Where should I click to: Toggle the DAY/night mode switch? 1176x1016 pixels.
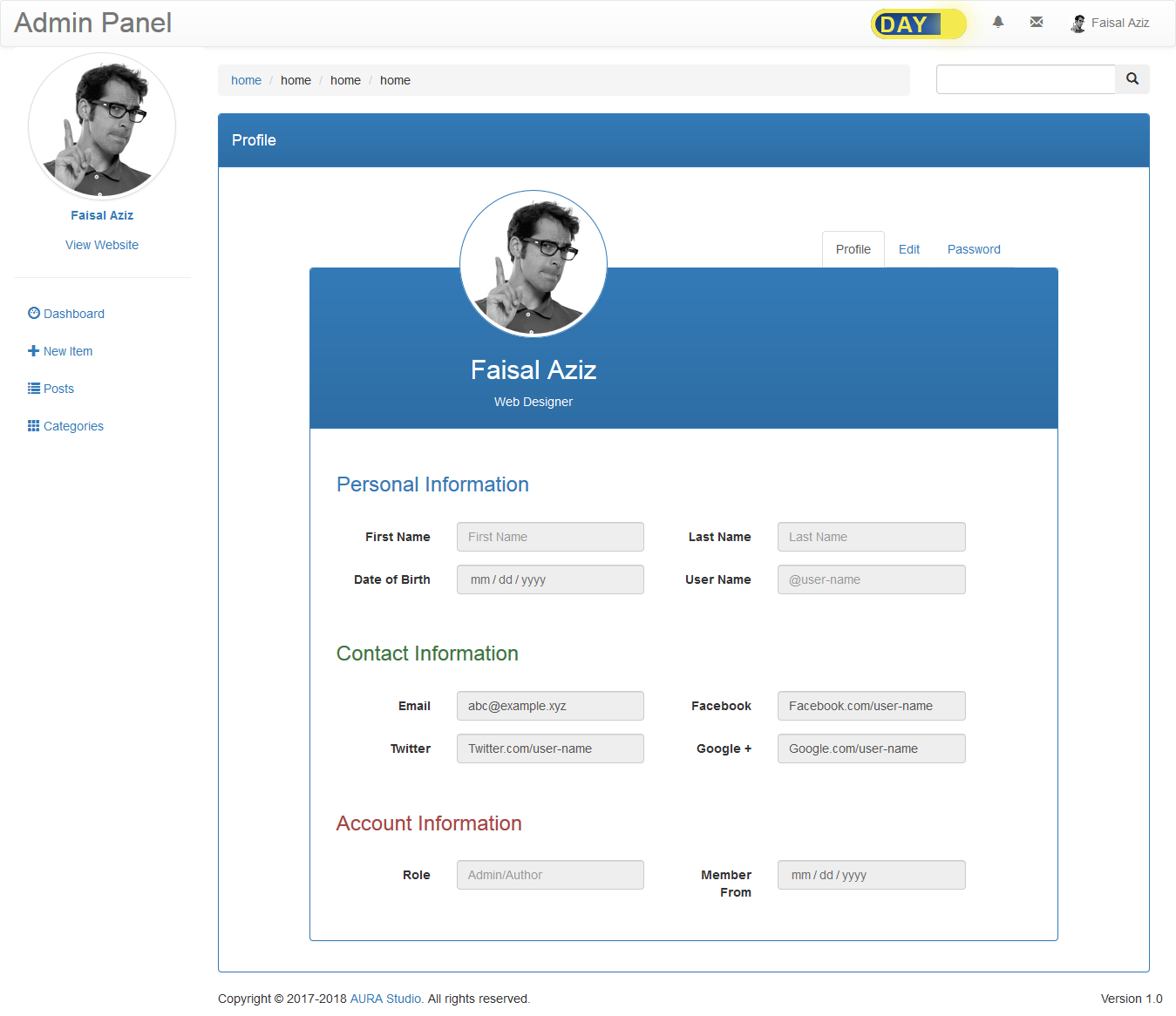pyautogui.click(x=917, y=24)
